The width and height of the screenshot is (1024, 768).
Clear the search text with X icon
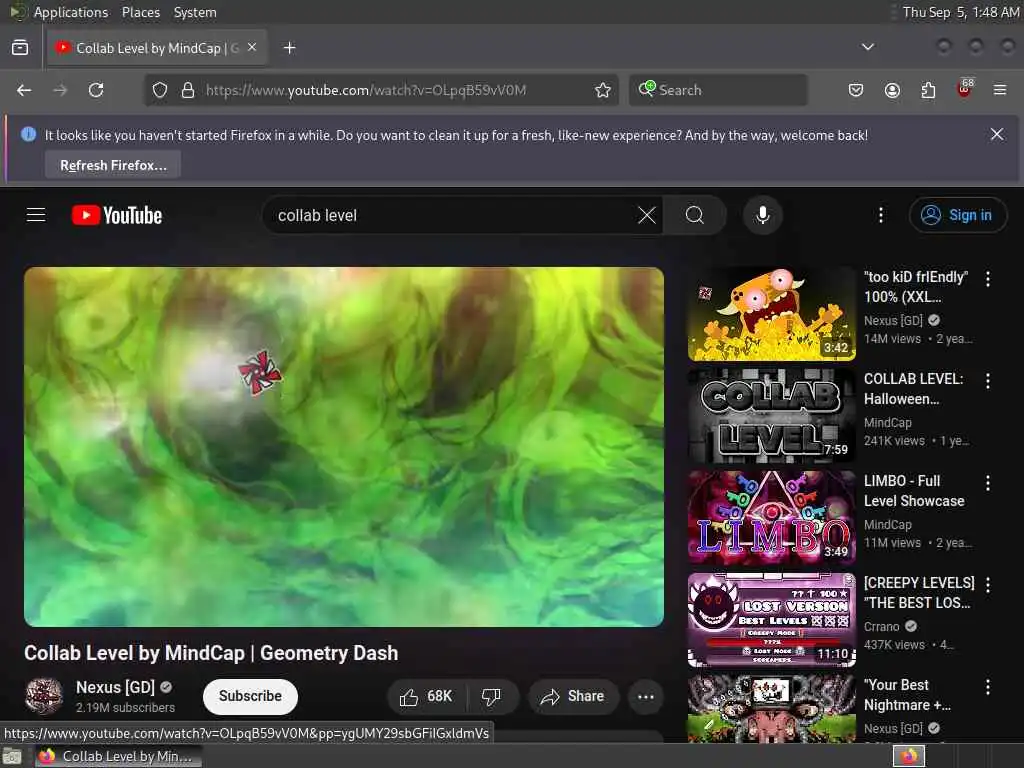coord(647,215)
